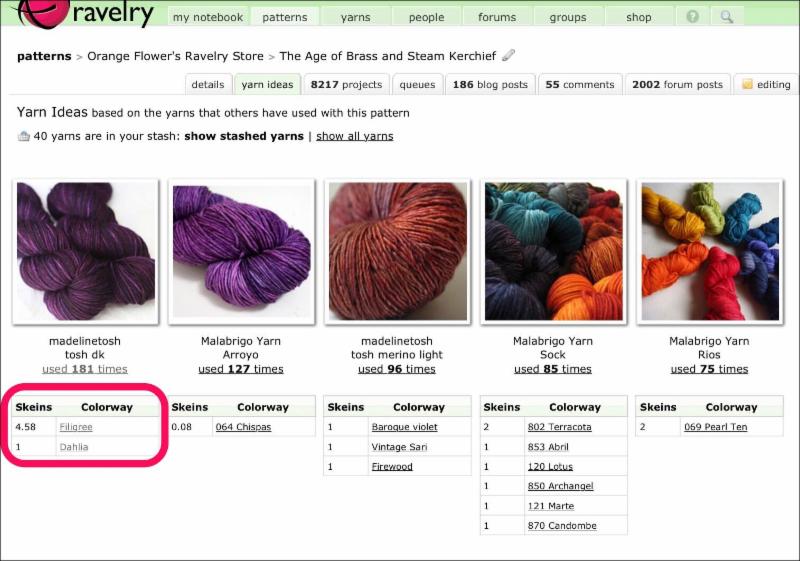The height and width of the screenshot is (561, 800).
Task: Go to the shop menu item
Action: pyautogui.click(x=638, y=17)
